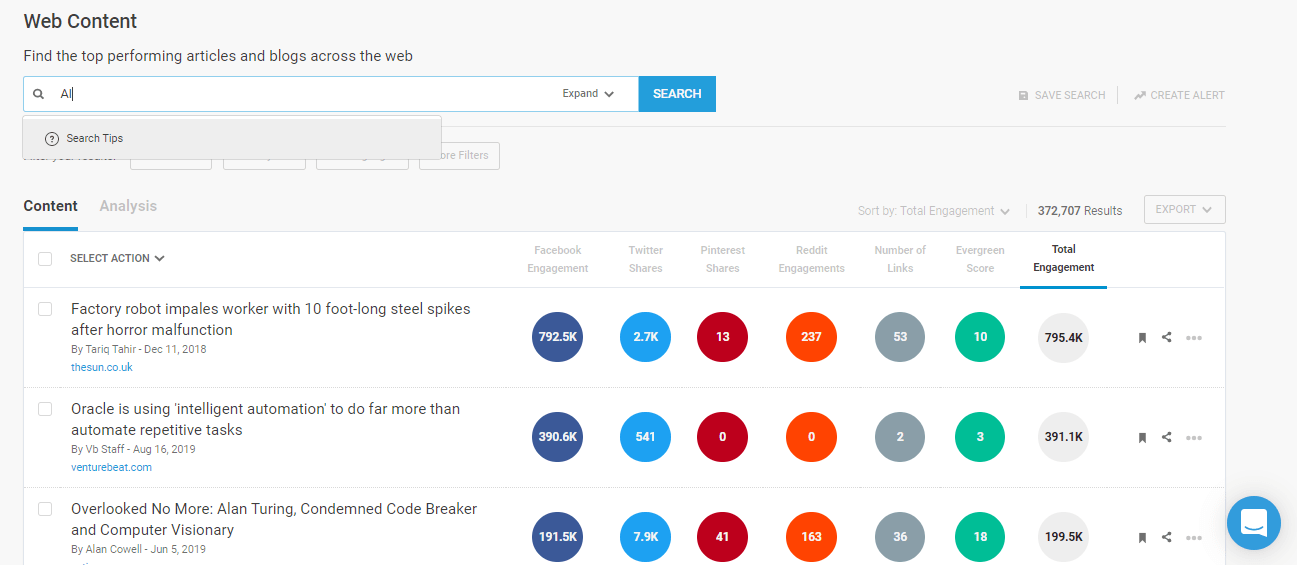Share the Factory robot article
This screenshot has height=565, width=1297.
pyautogui.click(x=1167, y=337)
